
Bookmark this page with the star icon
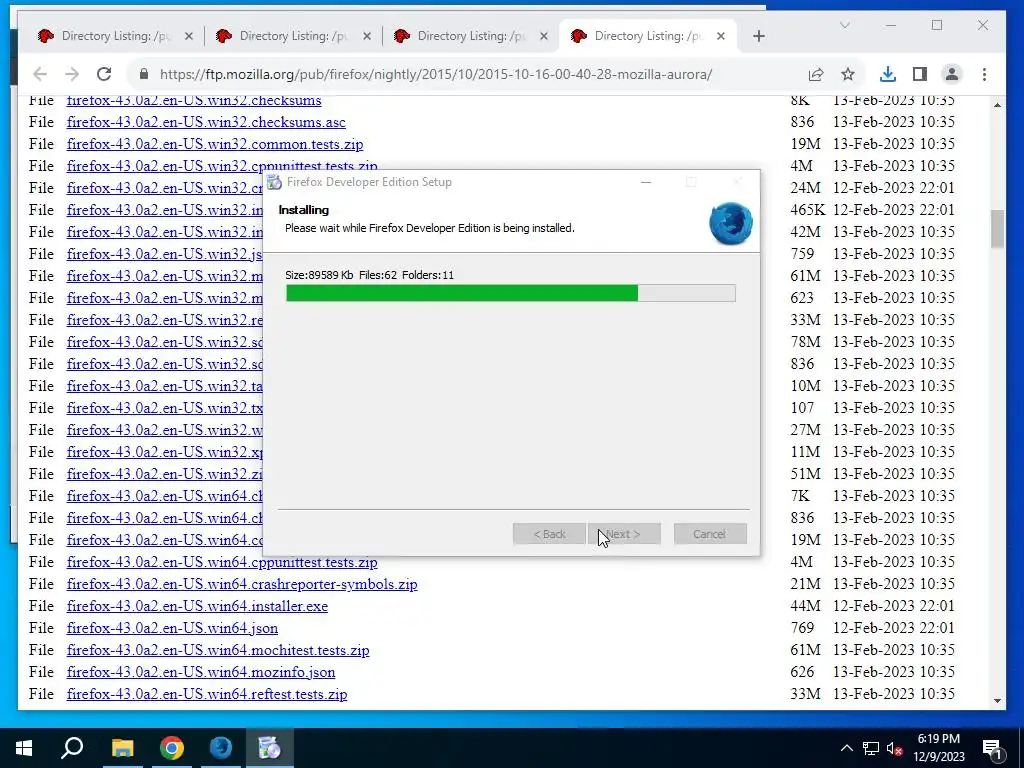point(848,74)
